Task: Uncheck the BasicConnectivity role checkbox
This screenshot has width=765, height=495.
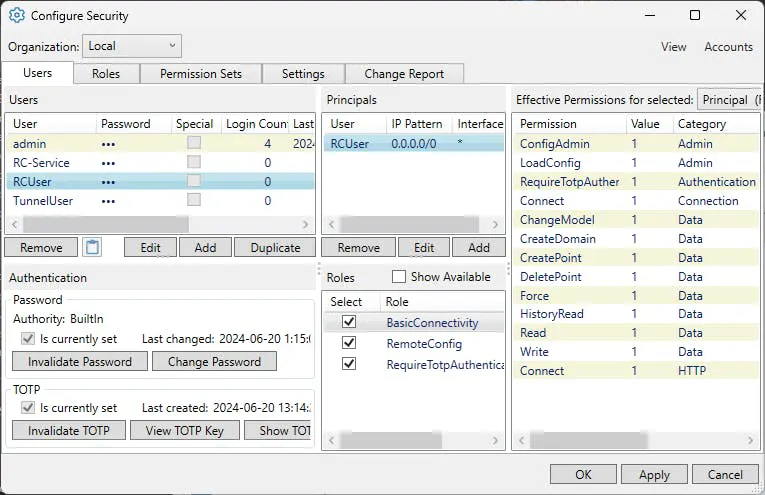Action: pyautogui.click(x=348, y=322)
